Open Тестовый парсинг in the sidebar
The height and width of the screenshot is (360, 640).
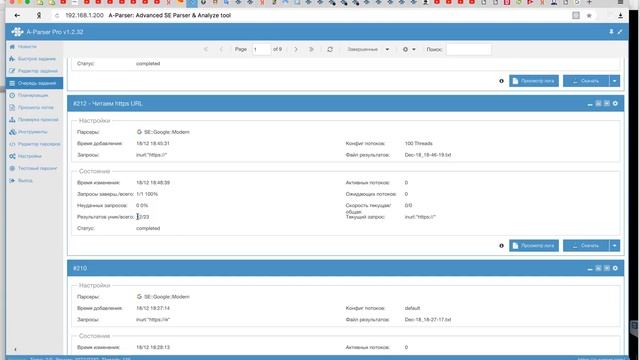coord(34,168)
